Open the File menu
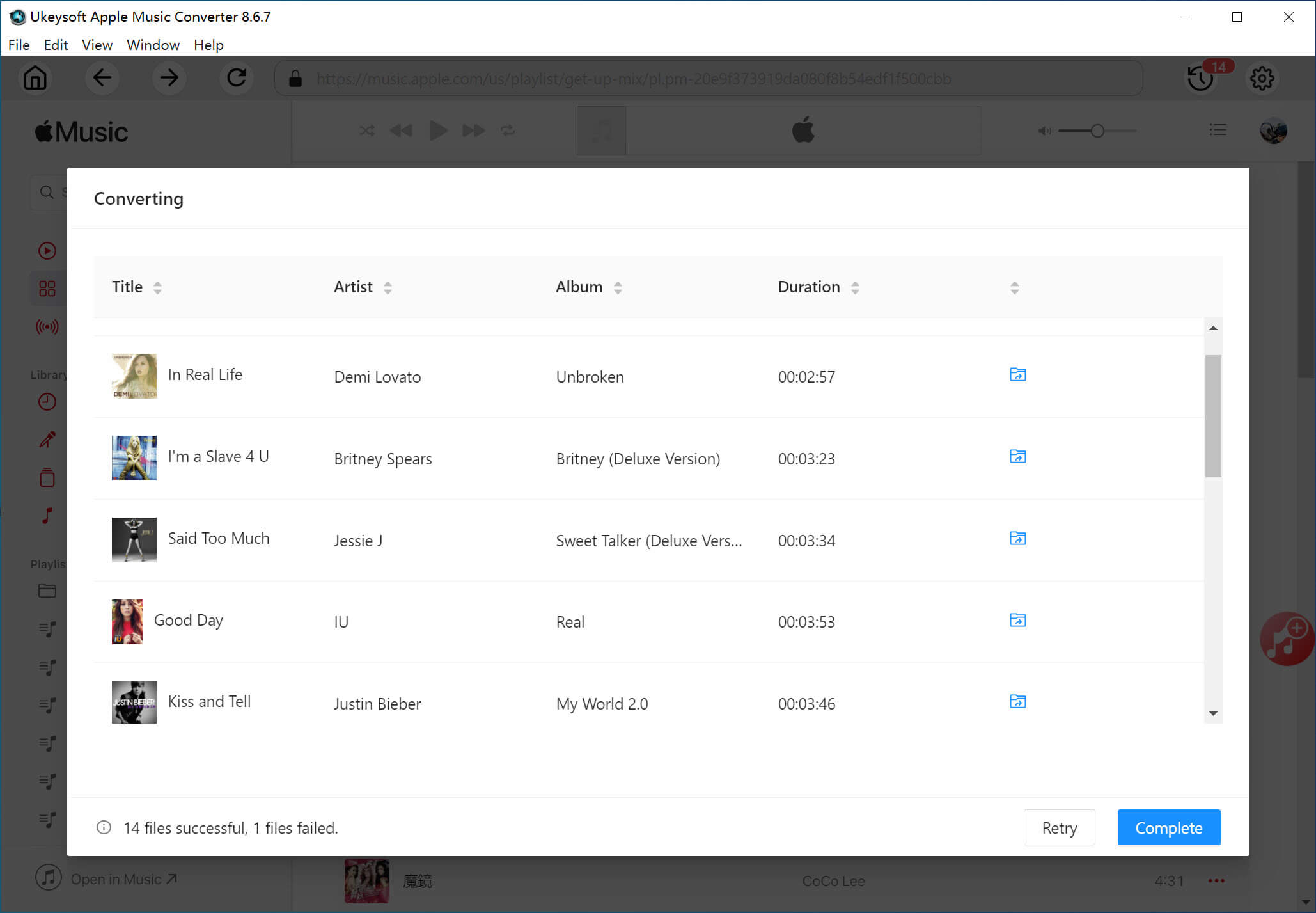Viewport: 1316px width, 913px height. [17, 44]
